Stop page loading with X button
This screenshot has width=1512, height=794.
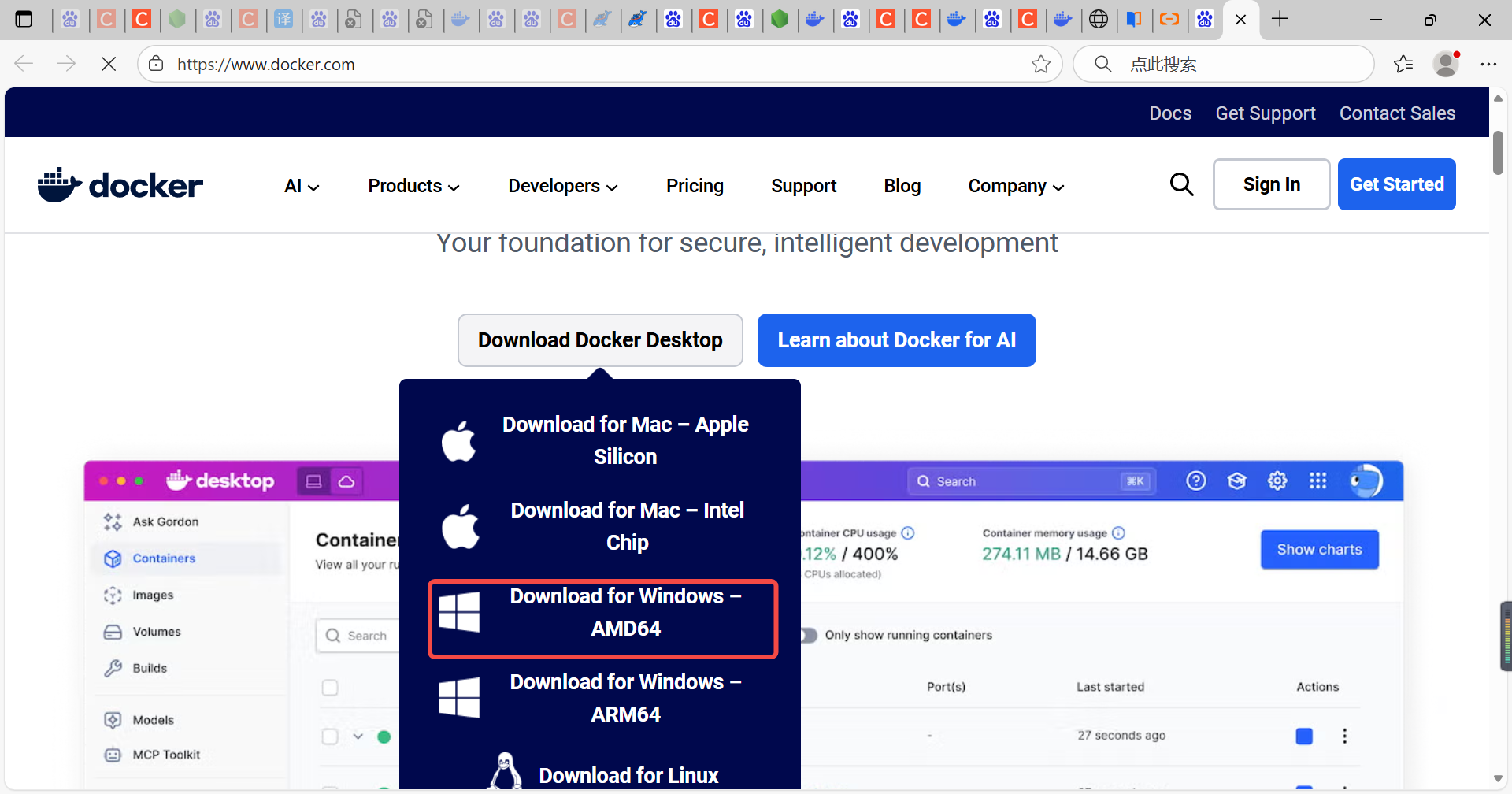tap(109, 64)
